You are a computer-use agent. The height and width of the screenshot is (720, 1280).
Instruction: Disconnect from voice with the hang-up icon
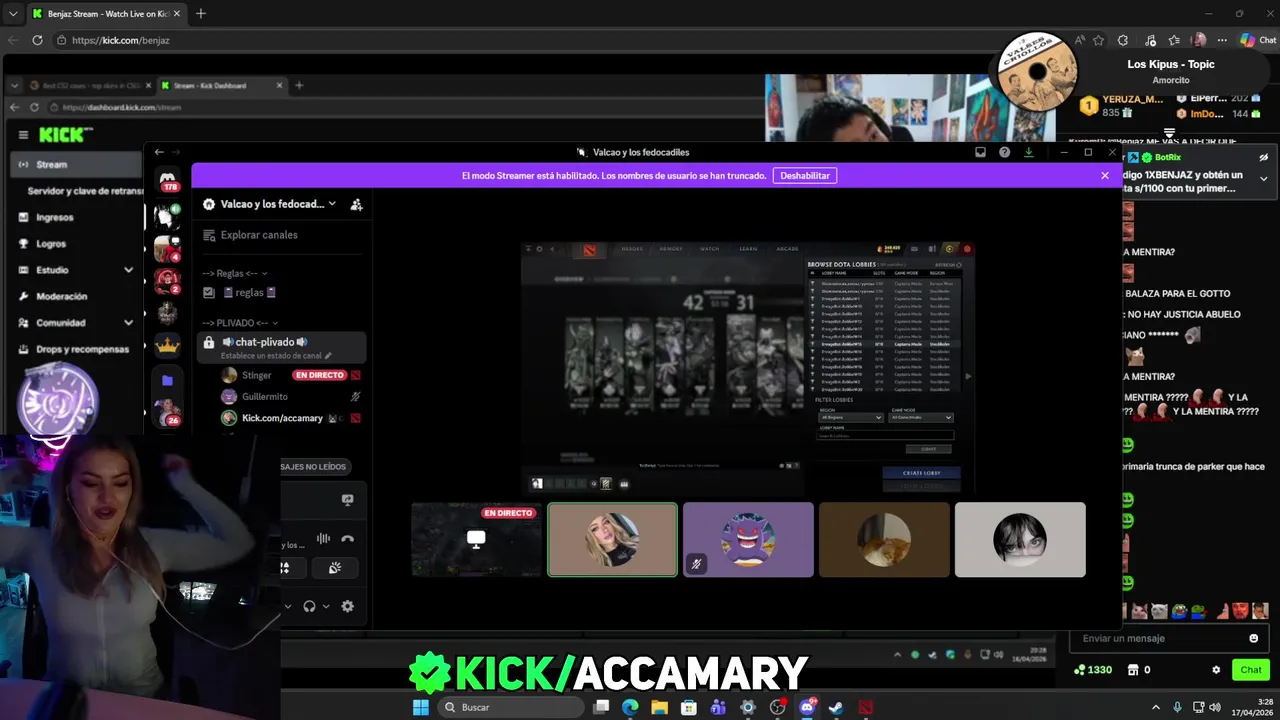coord(347,538)
